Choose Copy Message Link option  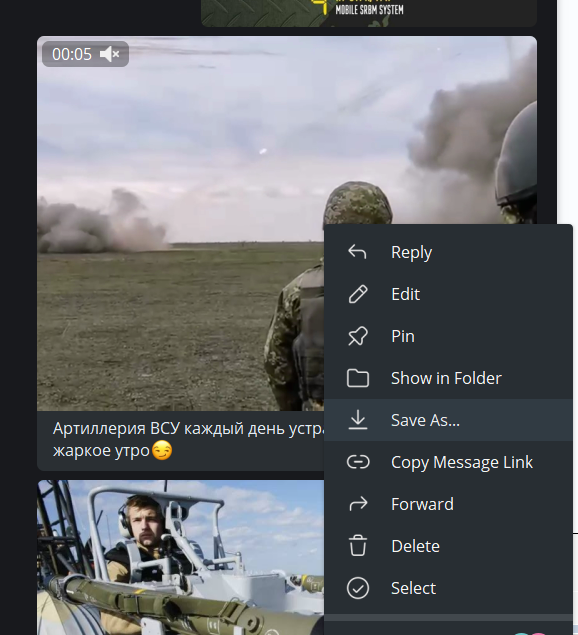point(448,462)
